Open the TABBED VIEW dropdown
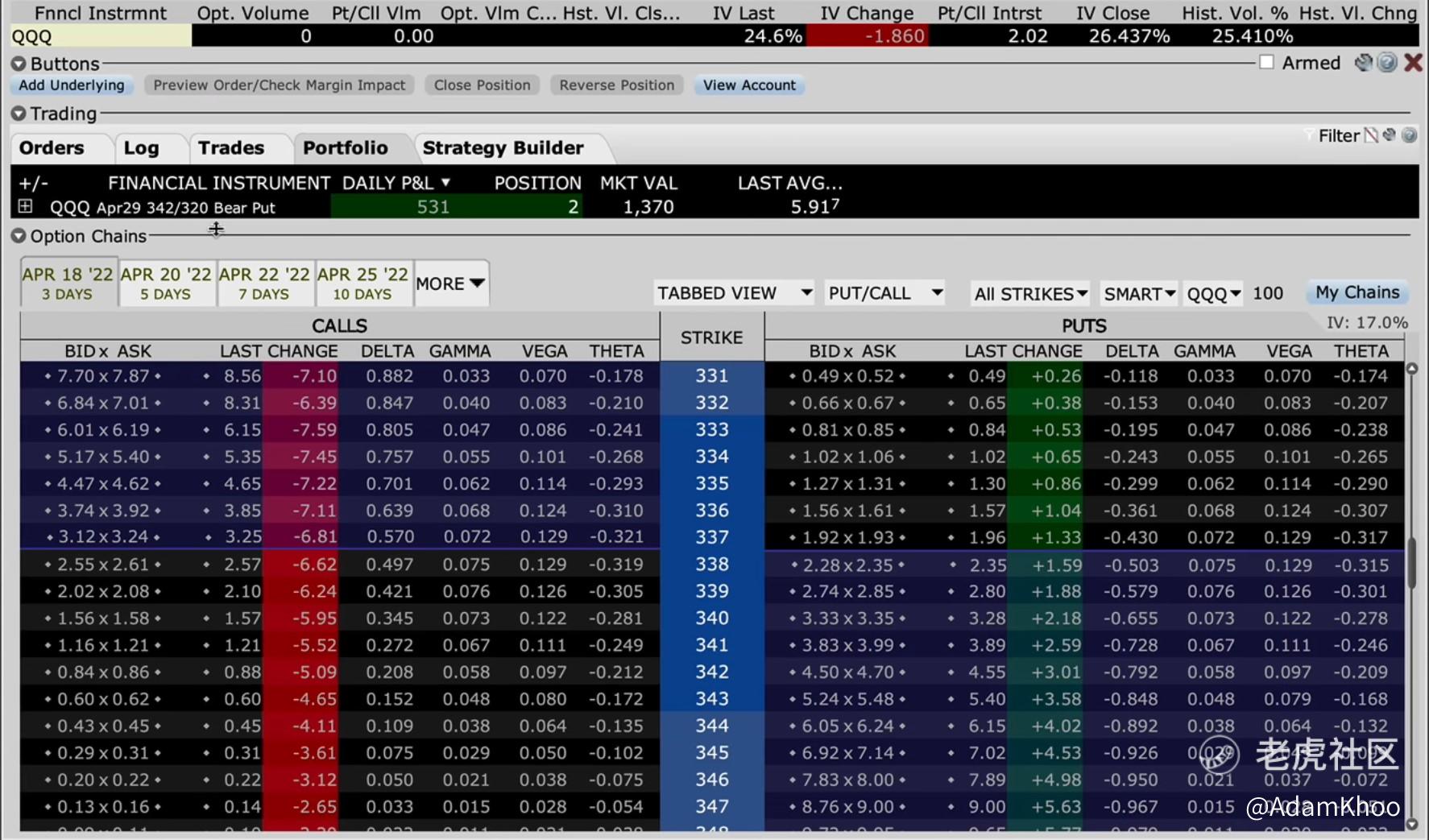The height and width of the screenshot is (840, 1429). coord(734,293)
